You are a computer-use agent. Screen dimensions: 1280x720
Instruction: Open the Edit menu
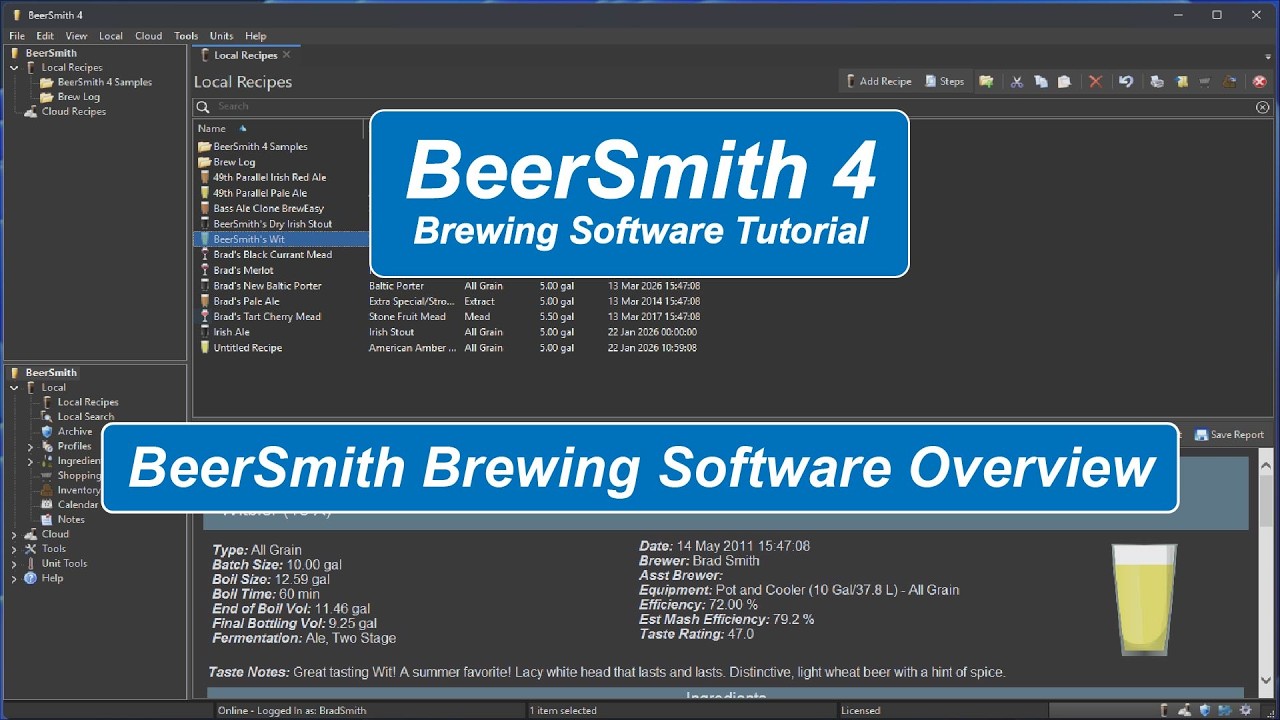pos(45,36)
